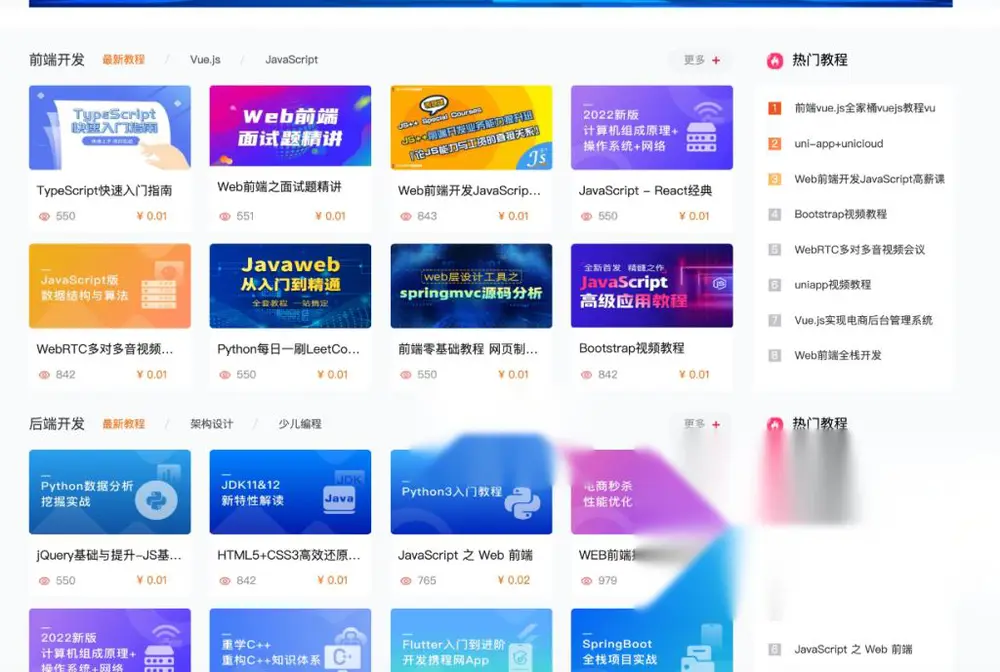
Task: Click the card title Bootstrap视频教程
Action: click(x=631, y=348)
